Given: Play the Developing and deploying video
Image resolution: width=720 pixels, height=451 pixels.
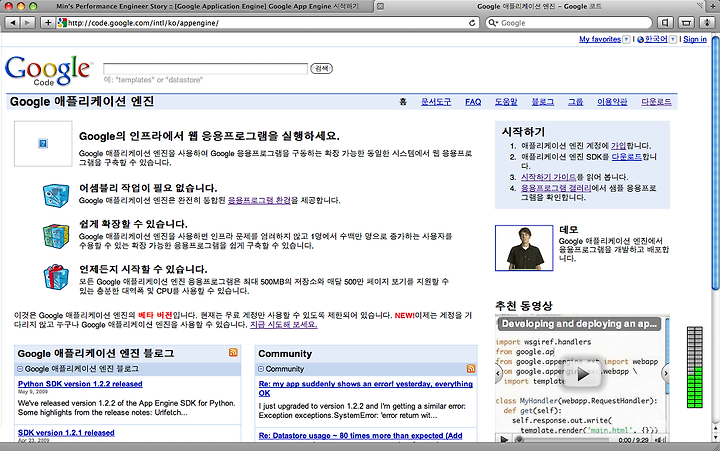Looking at the screenshot, I should pyautogui.click(x=582, y=374).
